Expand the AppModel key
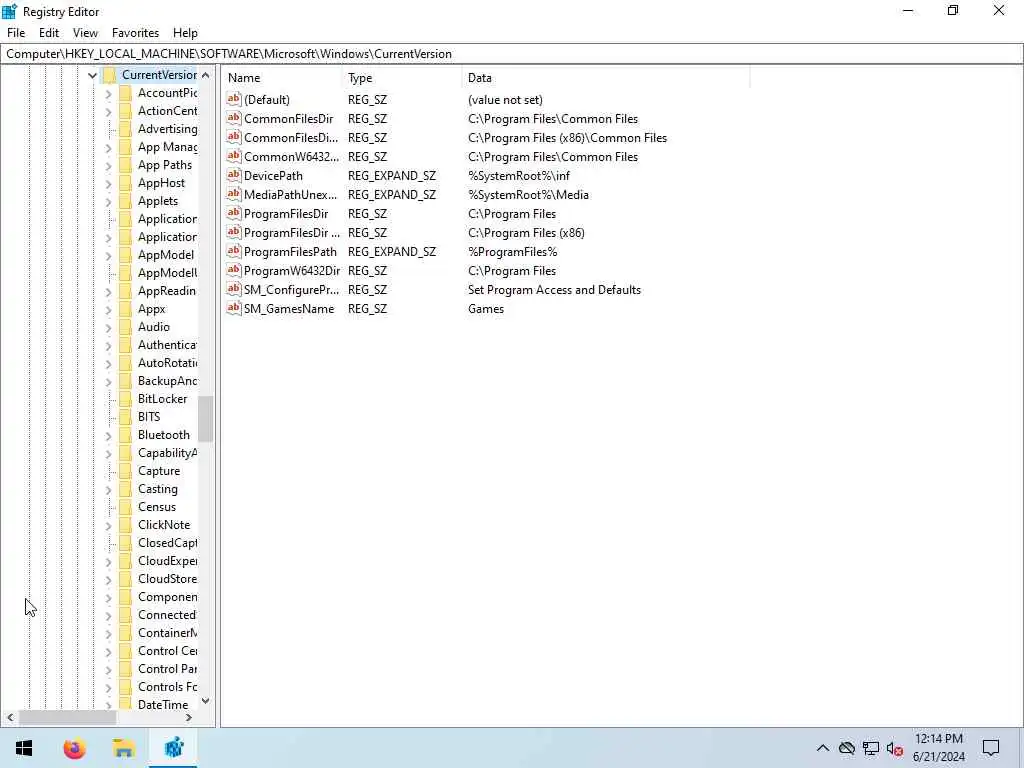 pyautogui.click(x=108, y=256)
